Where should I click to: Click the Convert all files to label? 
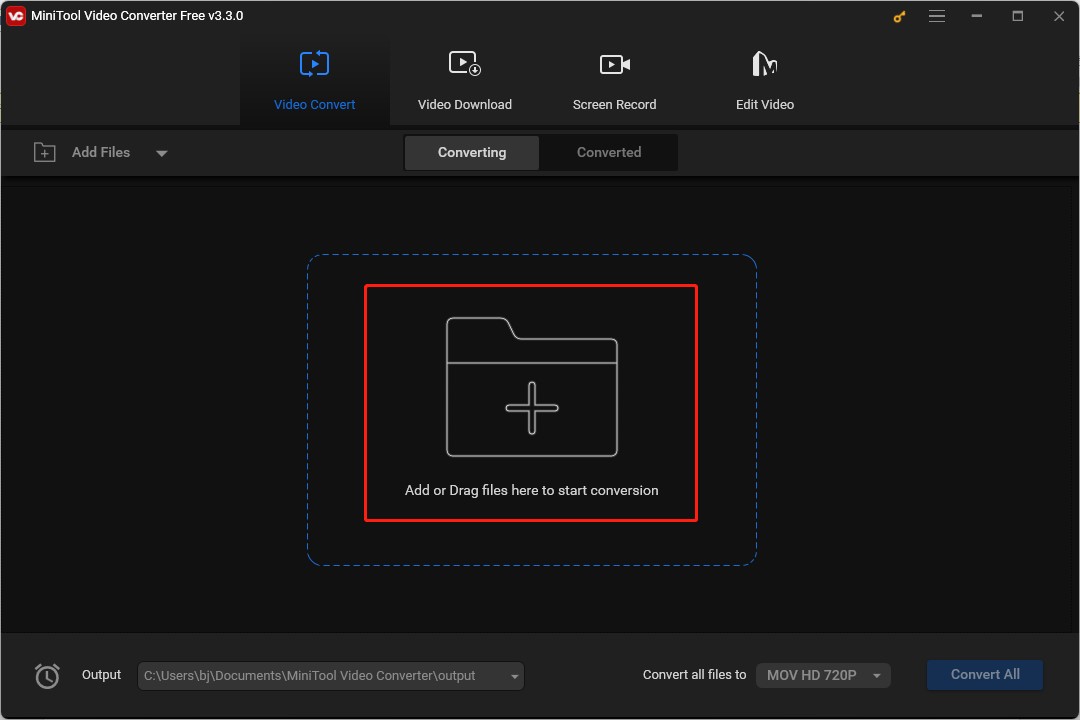click(694, 675)
